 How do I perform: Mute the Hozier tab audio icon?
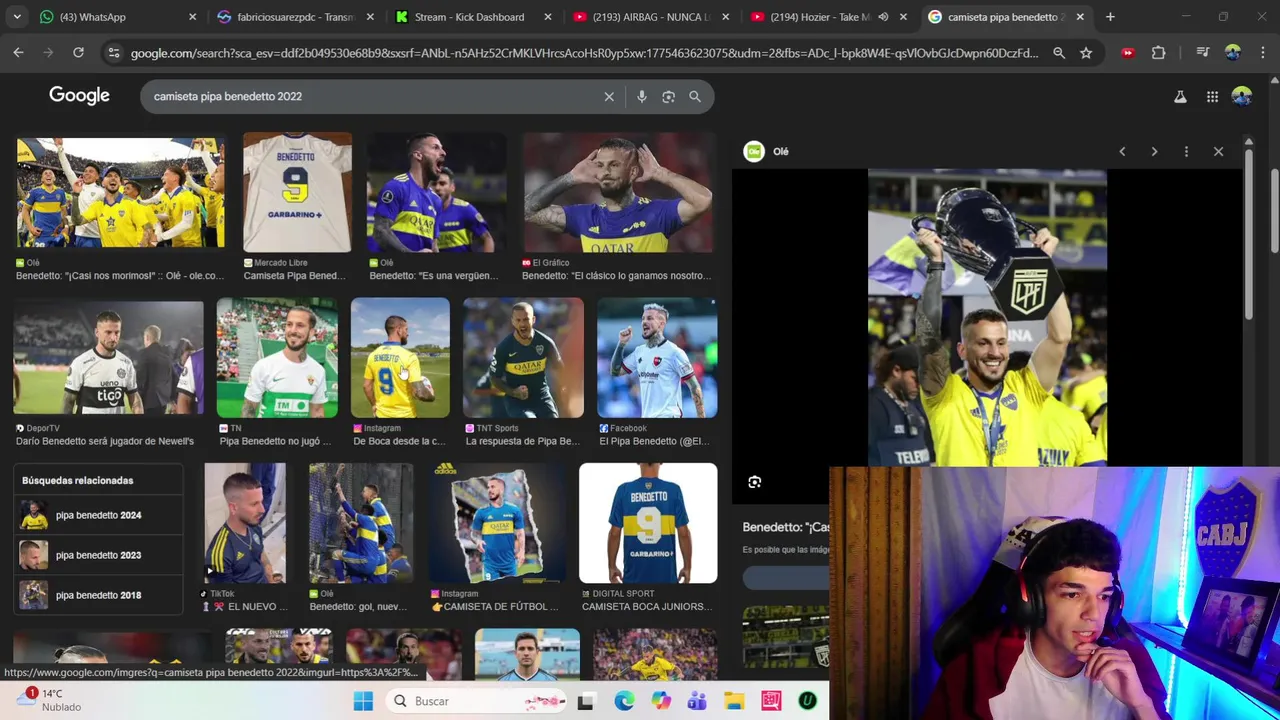[x=883, y=17]
